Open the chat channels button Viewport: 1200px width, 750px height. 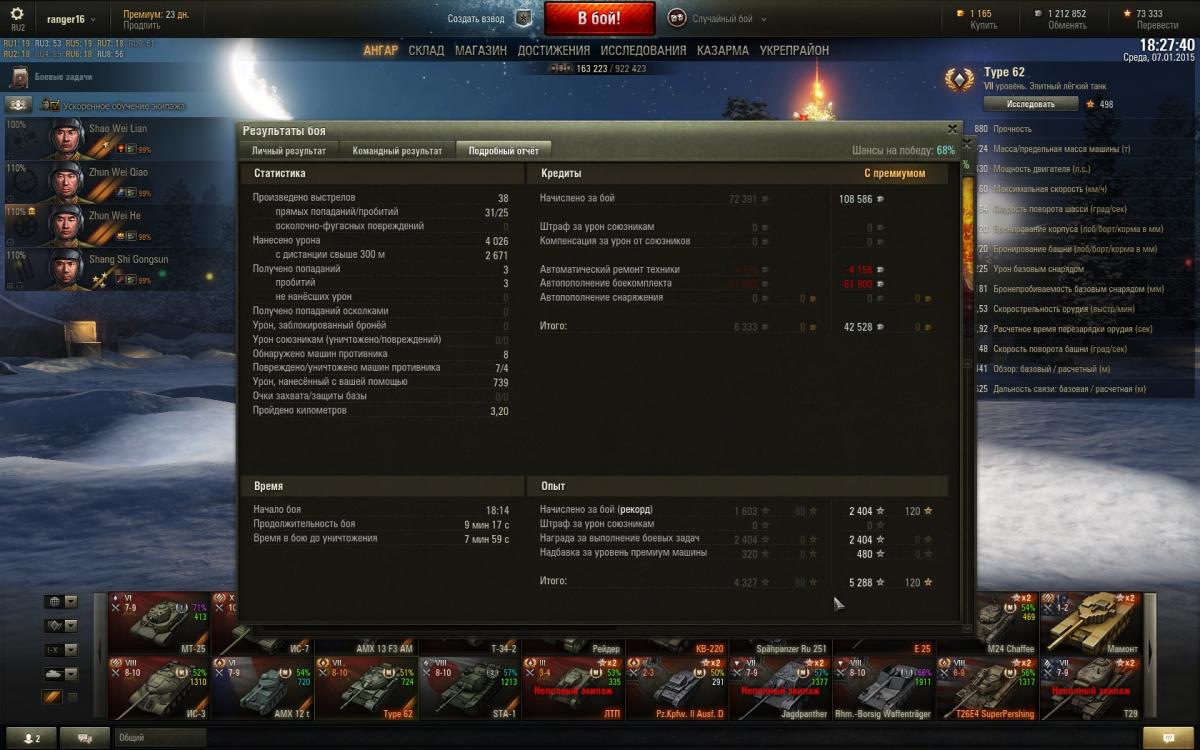84,738
